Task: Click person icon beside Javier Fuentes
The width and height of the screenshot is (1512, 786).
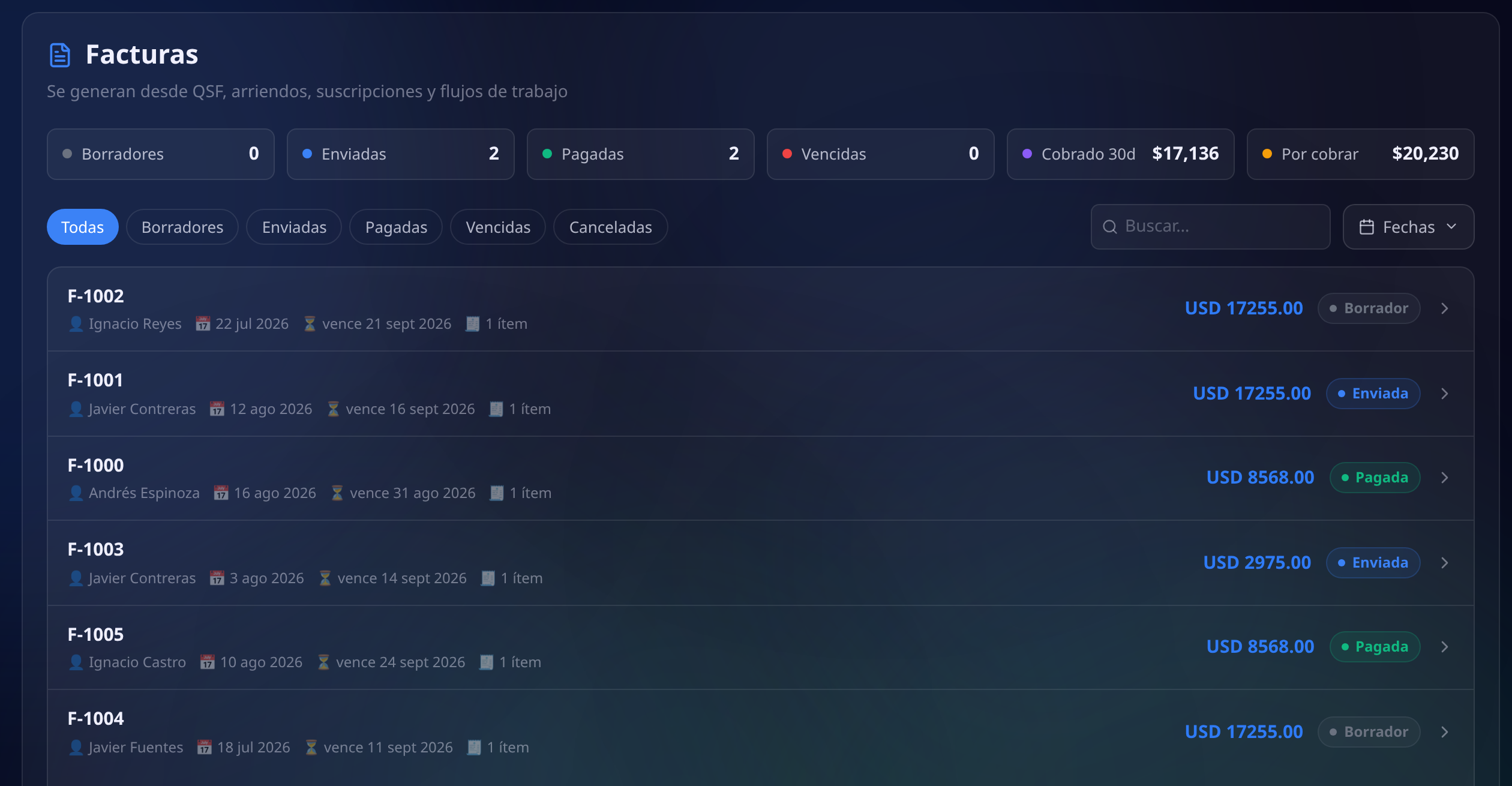Action: pos(76,748)
